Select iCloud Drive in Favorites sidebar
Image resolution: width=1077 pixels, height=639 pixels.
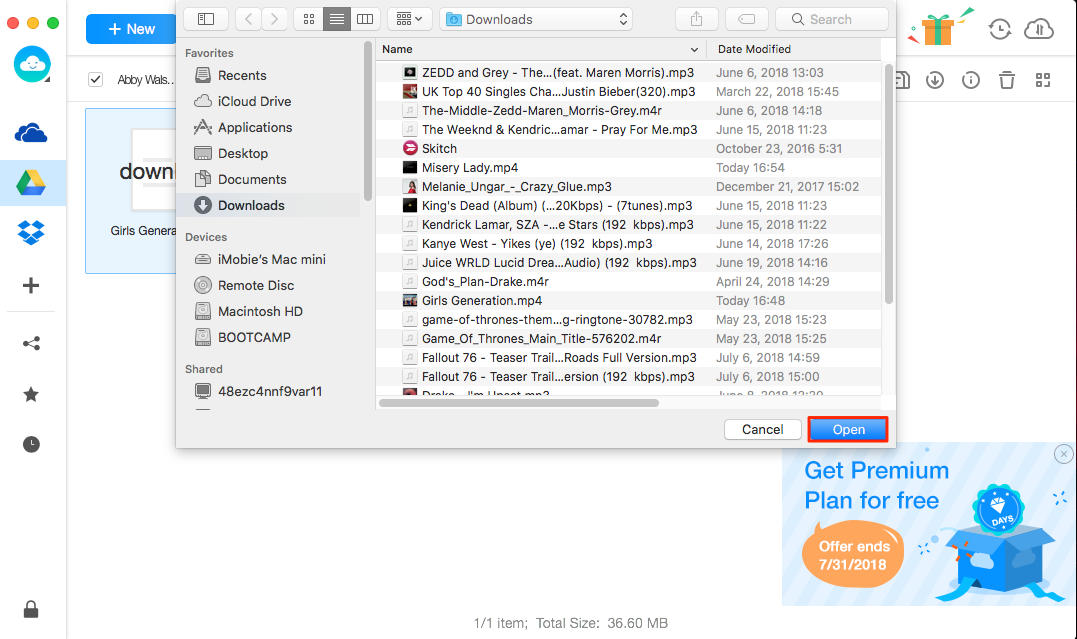pos(254,101)
